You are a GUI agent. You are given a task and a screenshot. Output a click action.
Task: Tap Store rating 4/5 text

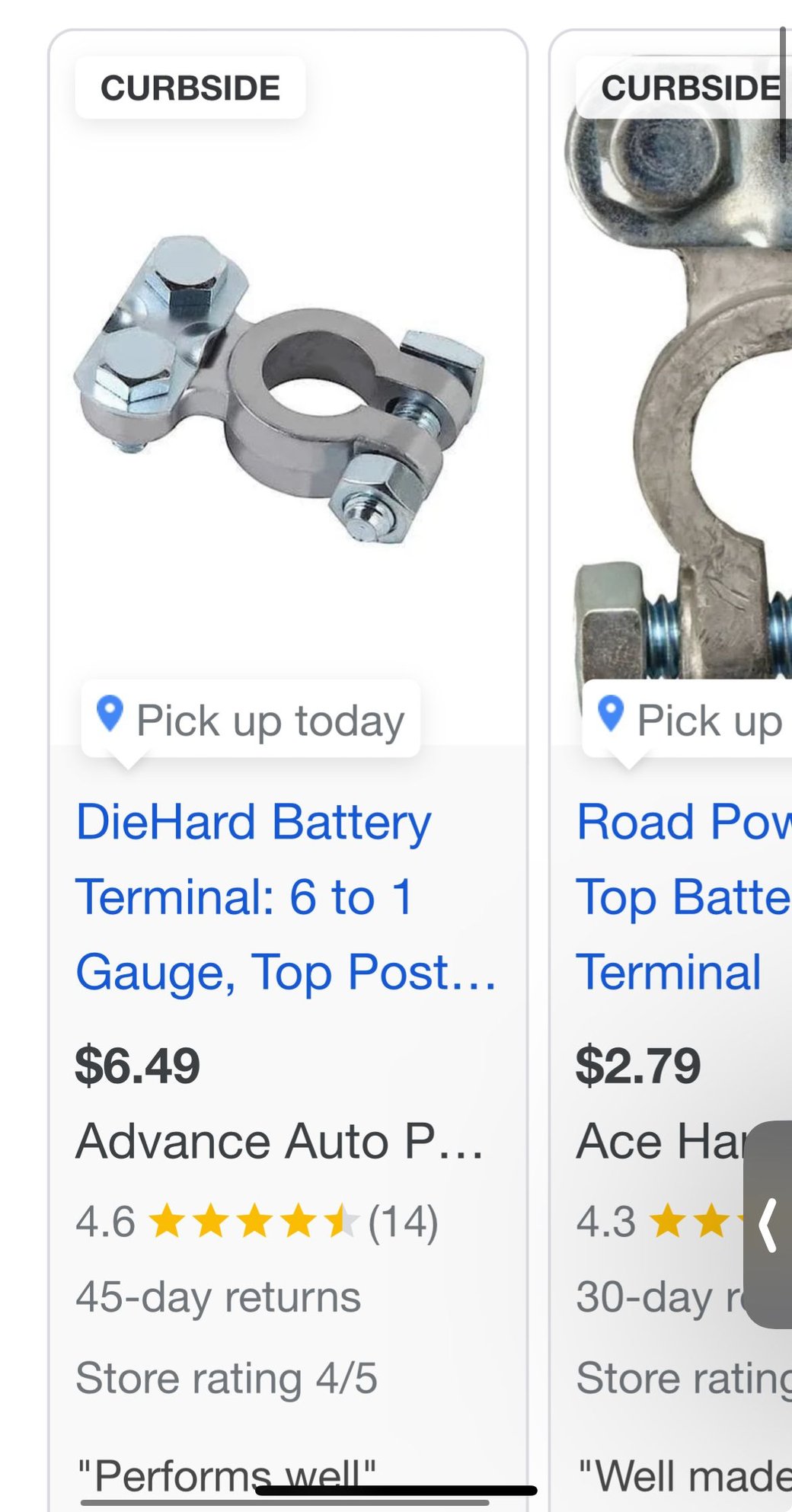coord(226,1378)
